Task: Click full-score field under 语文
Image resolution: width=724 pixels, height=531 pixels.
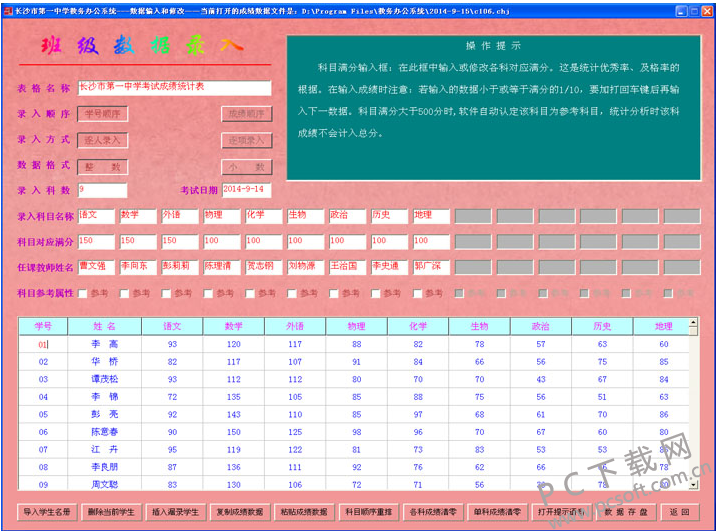Action: click(96, 241)
